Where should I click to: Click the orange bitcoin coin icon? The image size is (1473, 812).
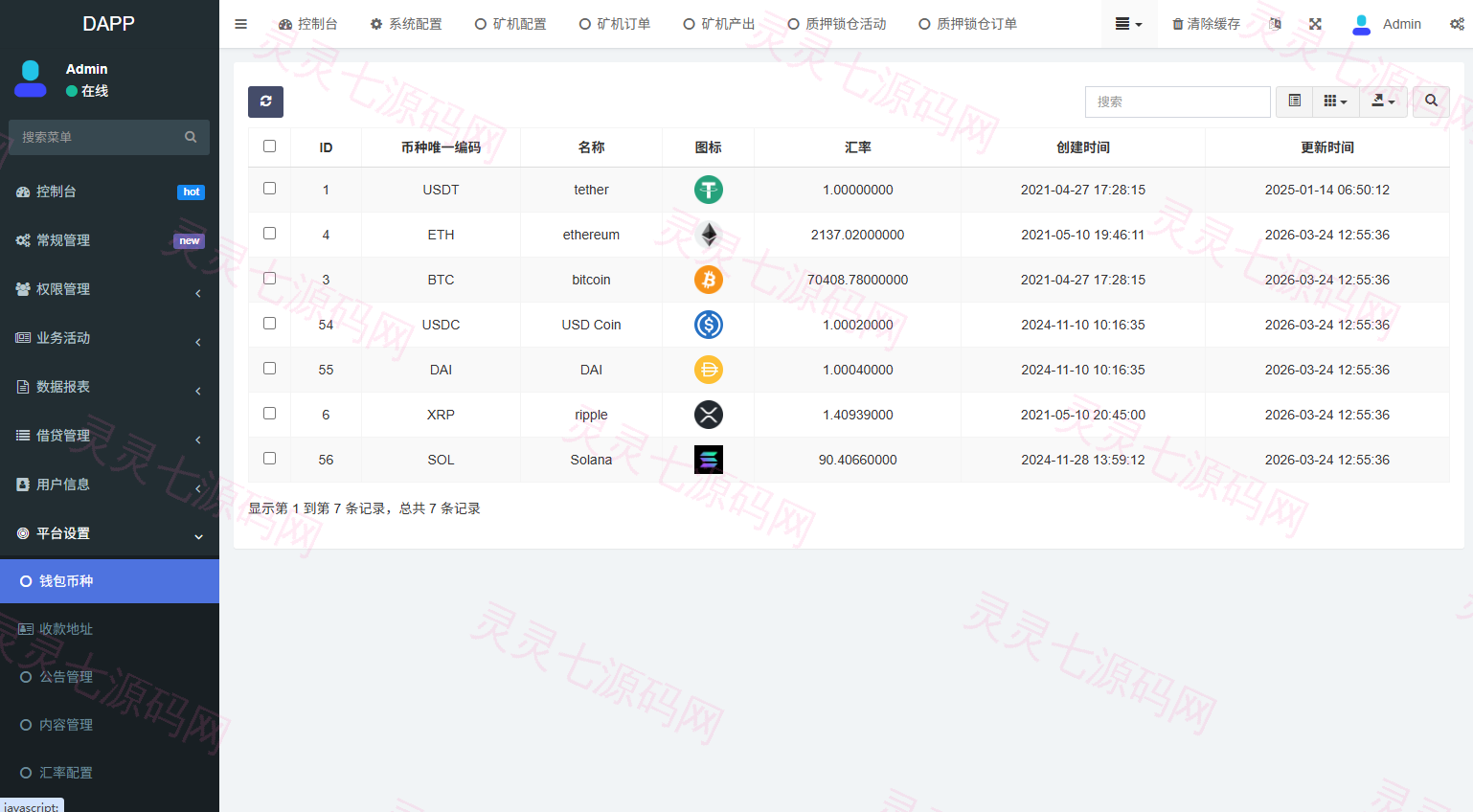(x=709, y=280)
